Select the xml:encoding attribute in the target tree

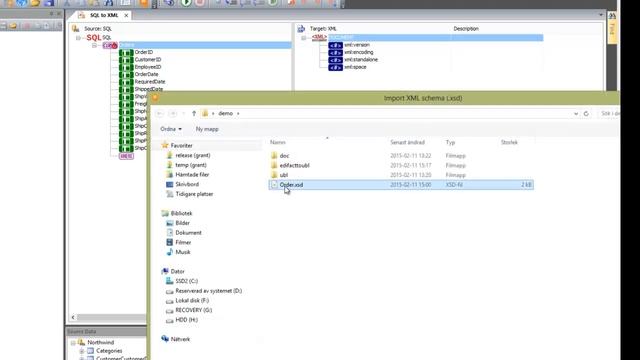(358, 52)
